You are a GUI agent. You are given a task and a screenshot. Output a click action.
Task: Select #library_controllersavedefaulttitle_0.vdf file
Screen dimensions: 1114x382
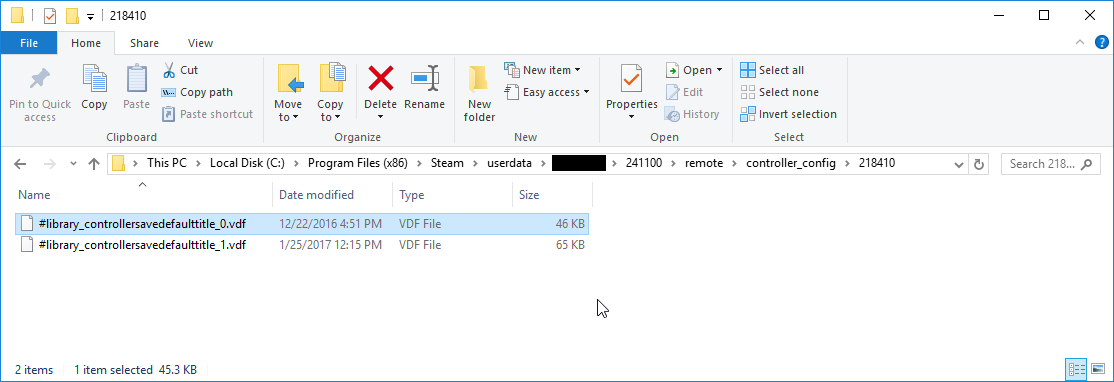click(x=301, y=224)
